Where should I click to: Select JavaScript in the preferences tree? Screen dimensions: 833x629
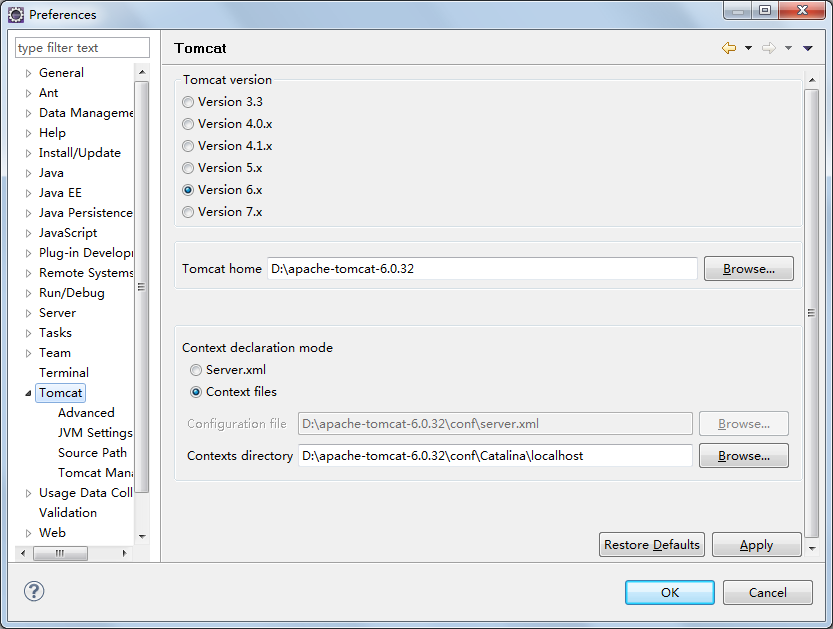click(x=68, y=233)
